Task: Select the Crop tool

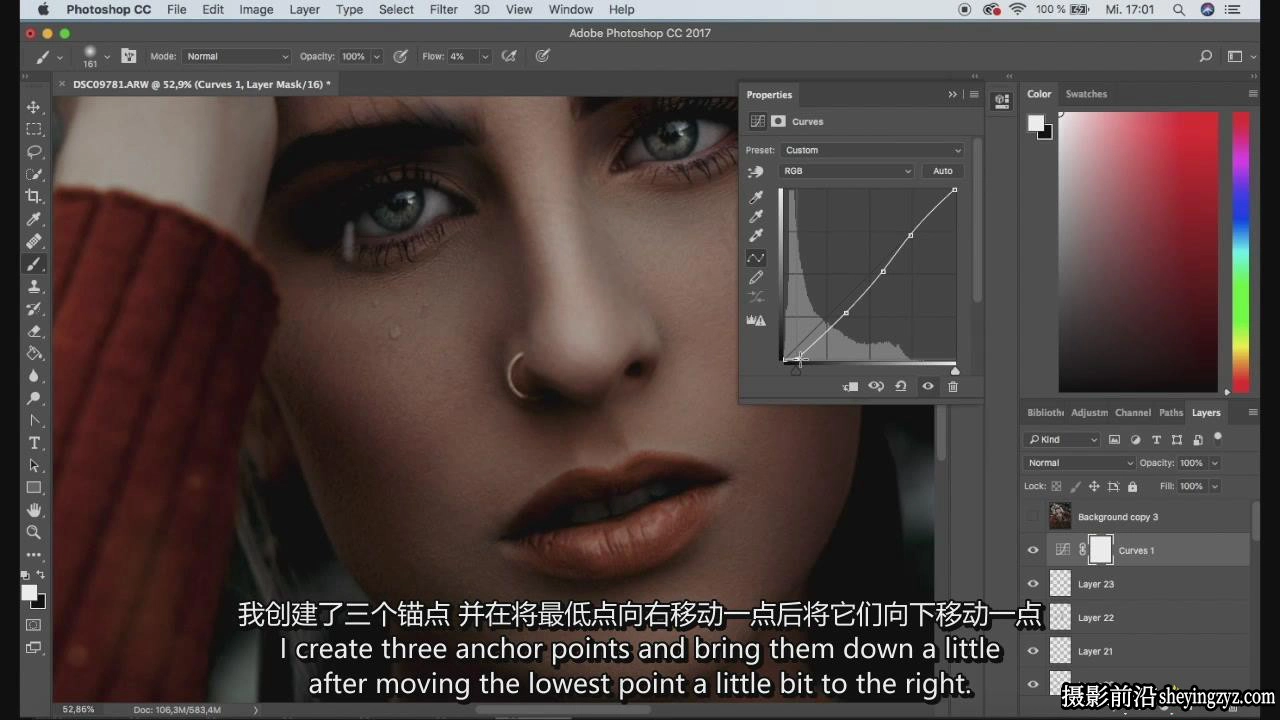Action: [x=34, y=196]
